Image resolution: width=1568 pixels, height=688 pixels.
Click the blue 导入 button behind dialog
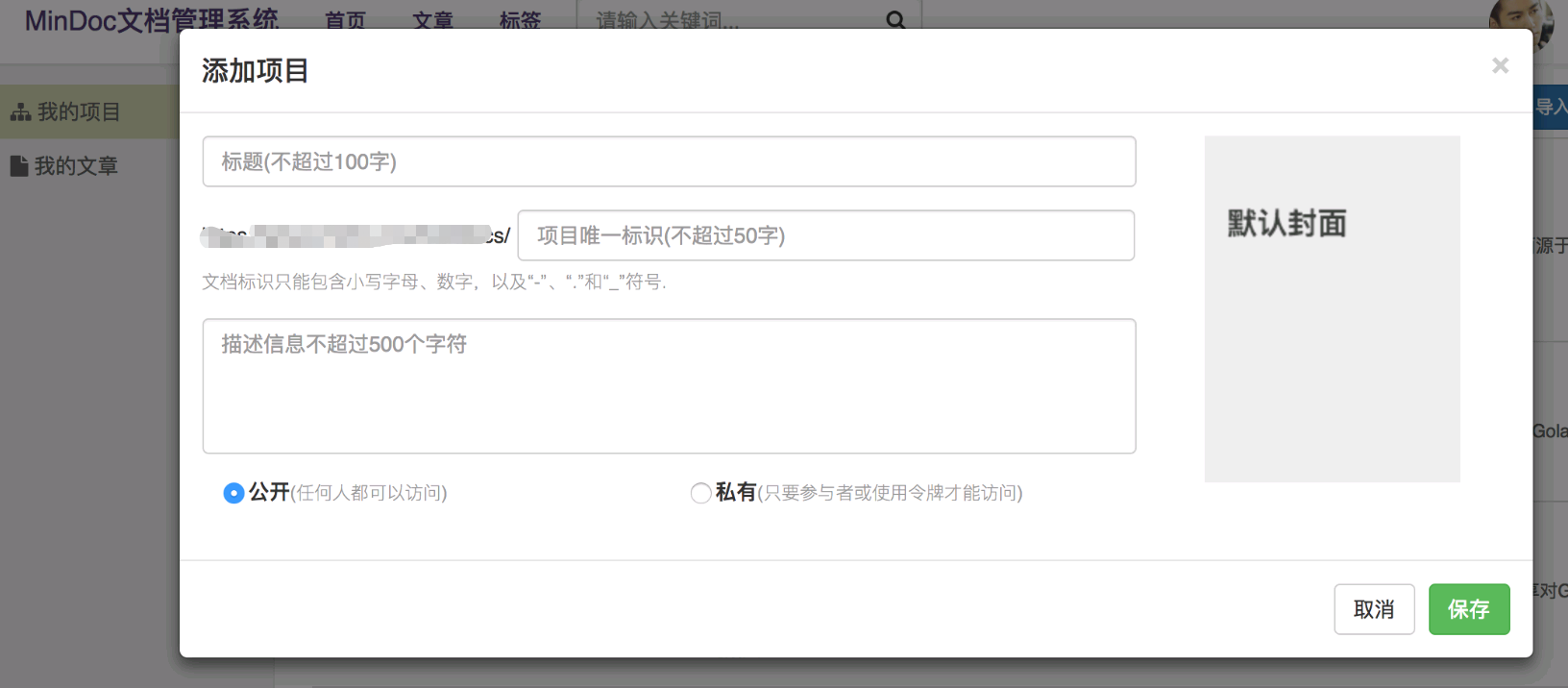[x=1550, y=107]
